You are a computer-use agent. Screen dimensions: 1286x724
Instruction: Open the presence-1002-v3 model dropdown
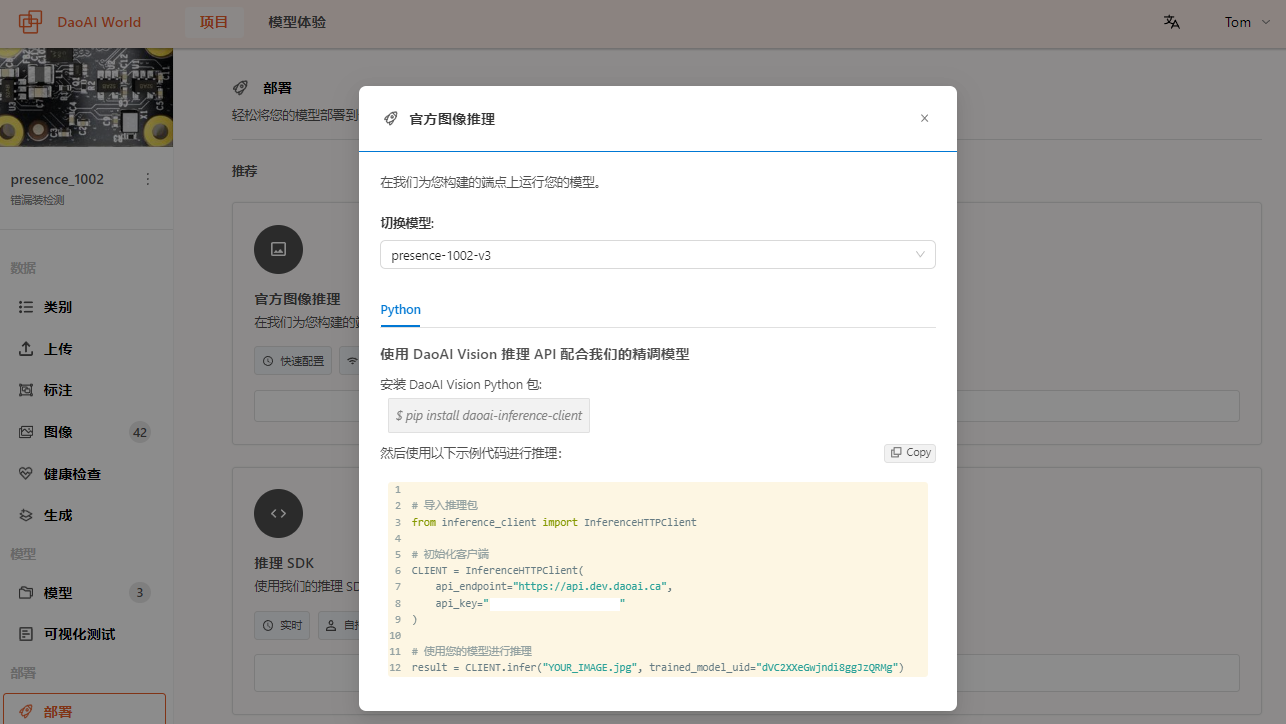658,255
